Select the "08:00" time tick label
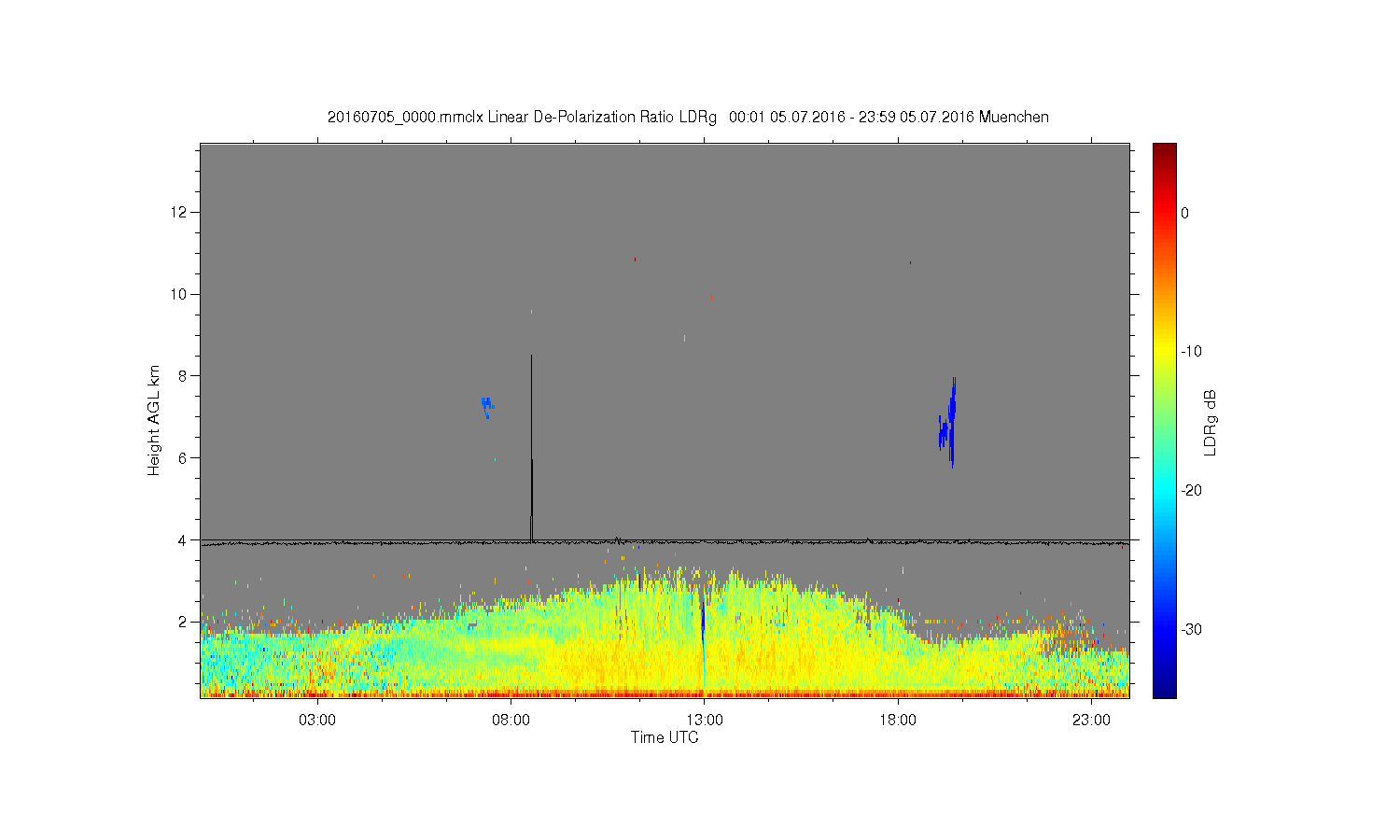1400x840 pixels. coord(511,721)
